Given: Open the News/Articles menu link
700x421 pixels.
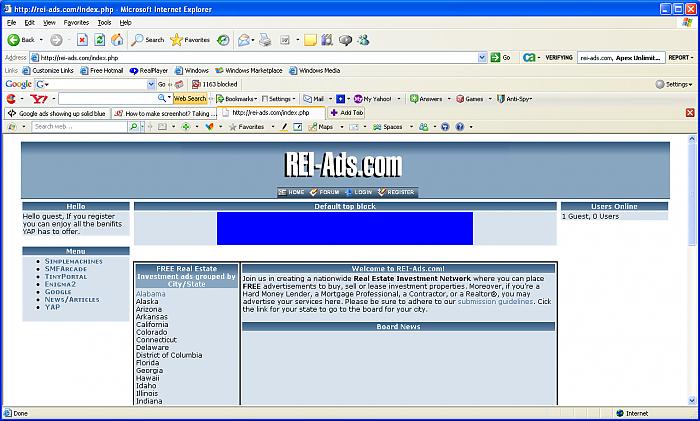Looking at the screenshot, I should coord(72,300).
